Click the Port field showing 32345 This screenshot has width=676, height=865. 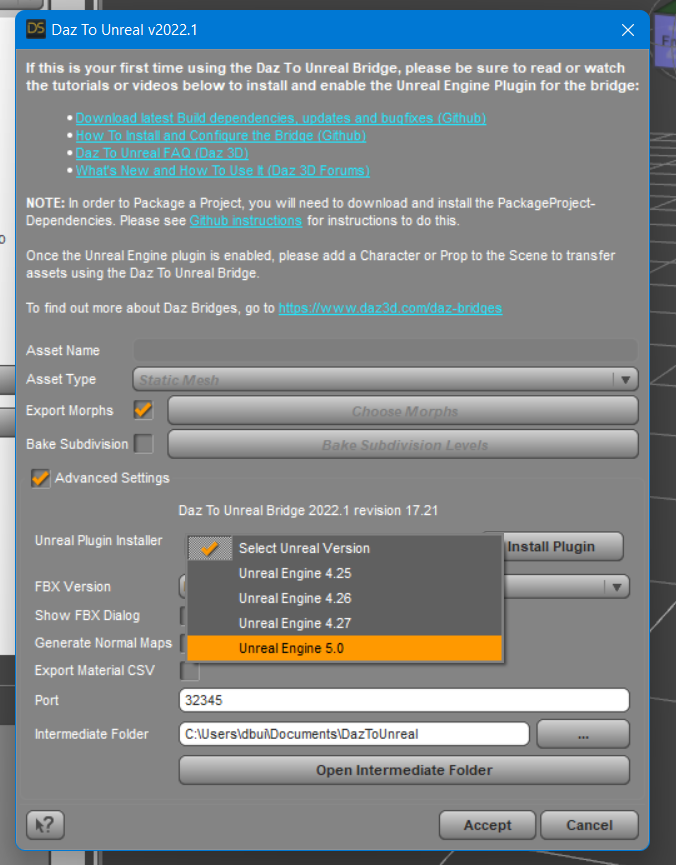tap(404, 700)
